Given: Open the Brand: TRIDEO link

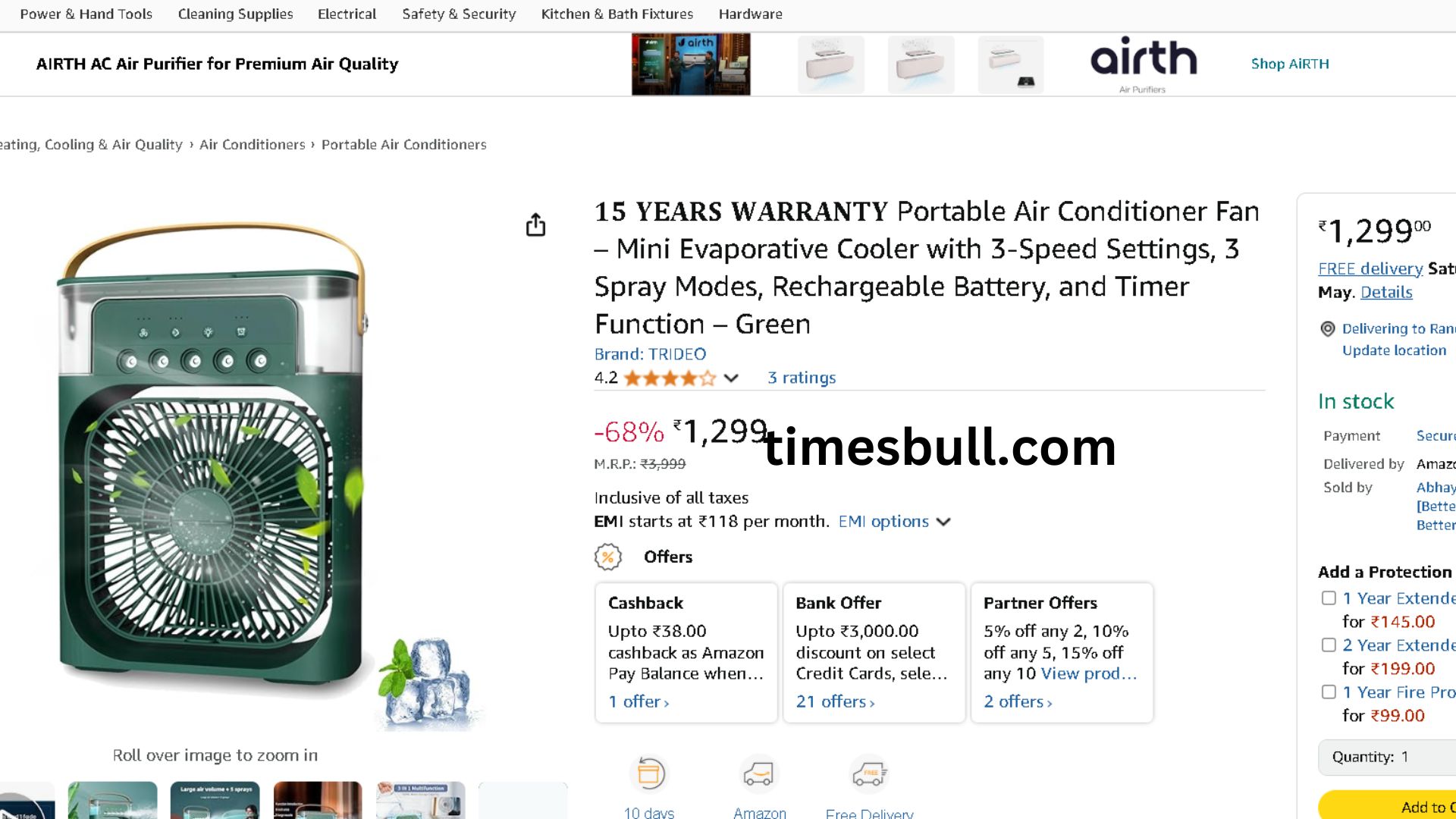Looking at the screenshot, I should tap(650, 354).
